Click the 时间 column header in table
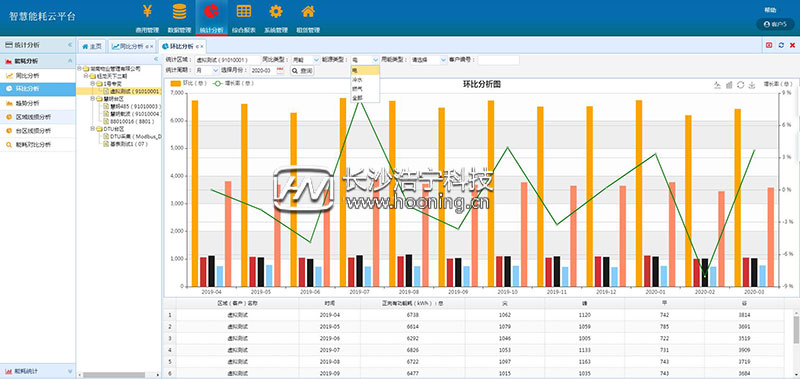 (x=330, y=303)
